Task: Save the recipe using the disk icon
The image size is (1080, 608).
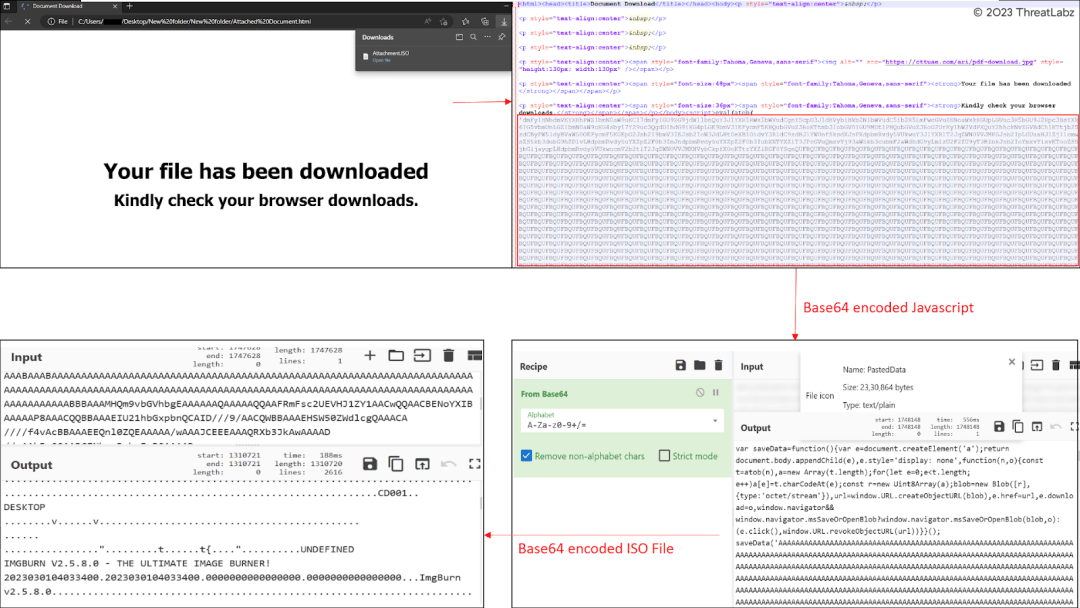Action: point(680,366)
